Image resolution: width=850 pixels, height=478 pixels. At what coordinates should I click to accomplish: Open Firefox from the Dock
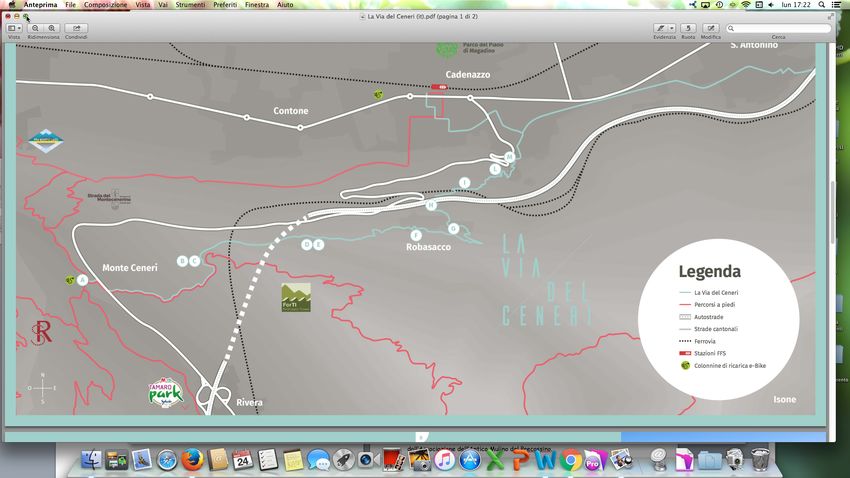pos(192,460)
